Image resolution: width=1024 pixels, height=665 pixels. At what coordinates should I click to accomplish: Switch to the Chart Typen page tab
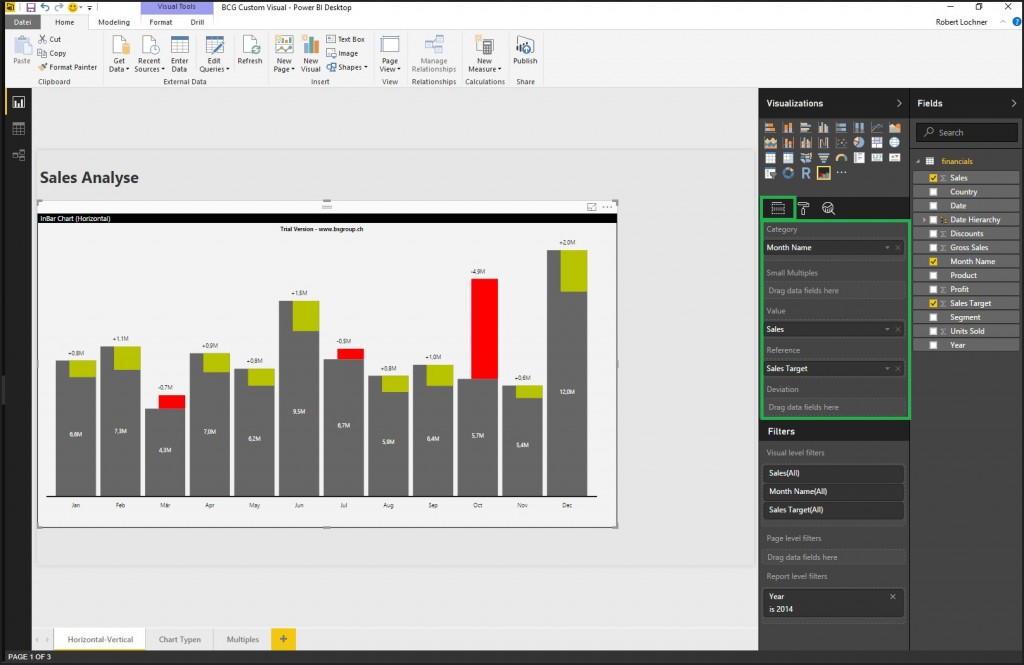(180, 639)
